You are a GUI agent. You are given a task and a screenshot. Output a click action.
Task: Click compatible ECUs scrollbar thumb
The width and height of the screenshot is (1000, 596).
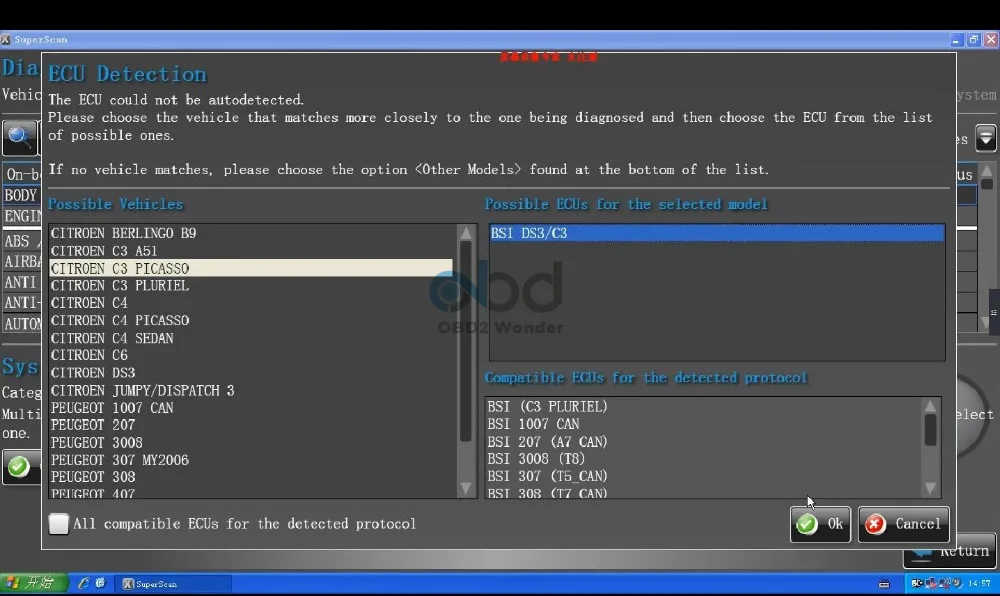coord(930,430)
